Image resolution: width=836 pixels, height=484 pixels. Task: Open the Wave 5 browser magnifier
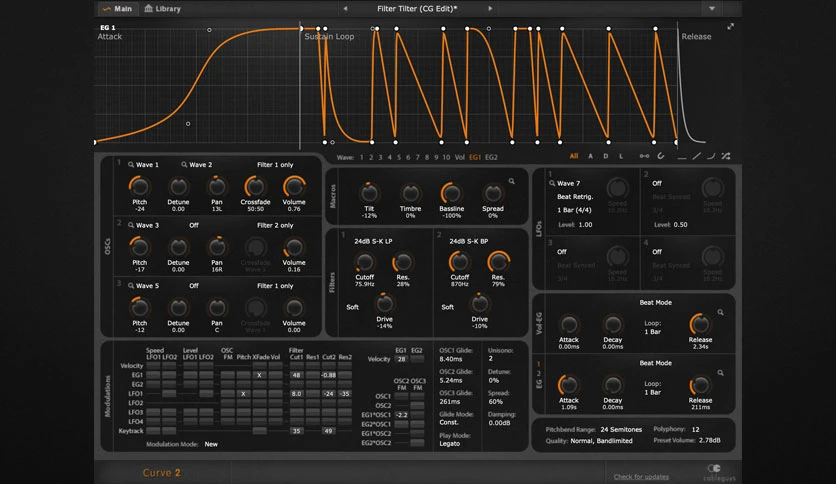pyautogui.click(x=131, y=286)
